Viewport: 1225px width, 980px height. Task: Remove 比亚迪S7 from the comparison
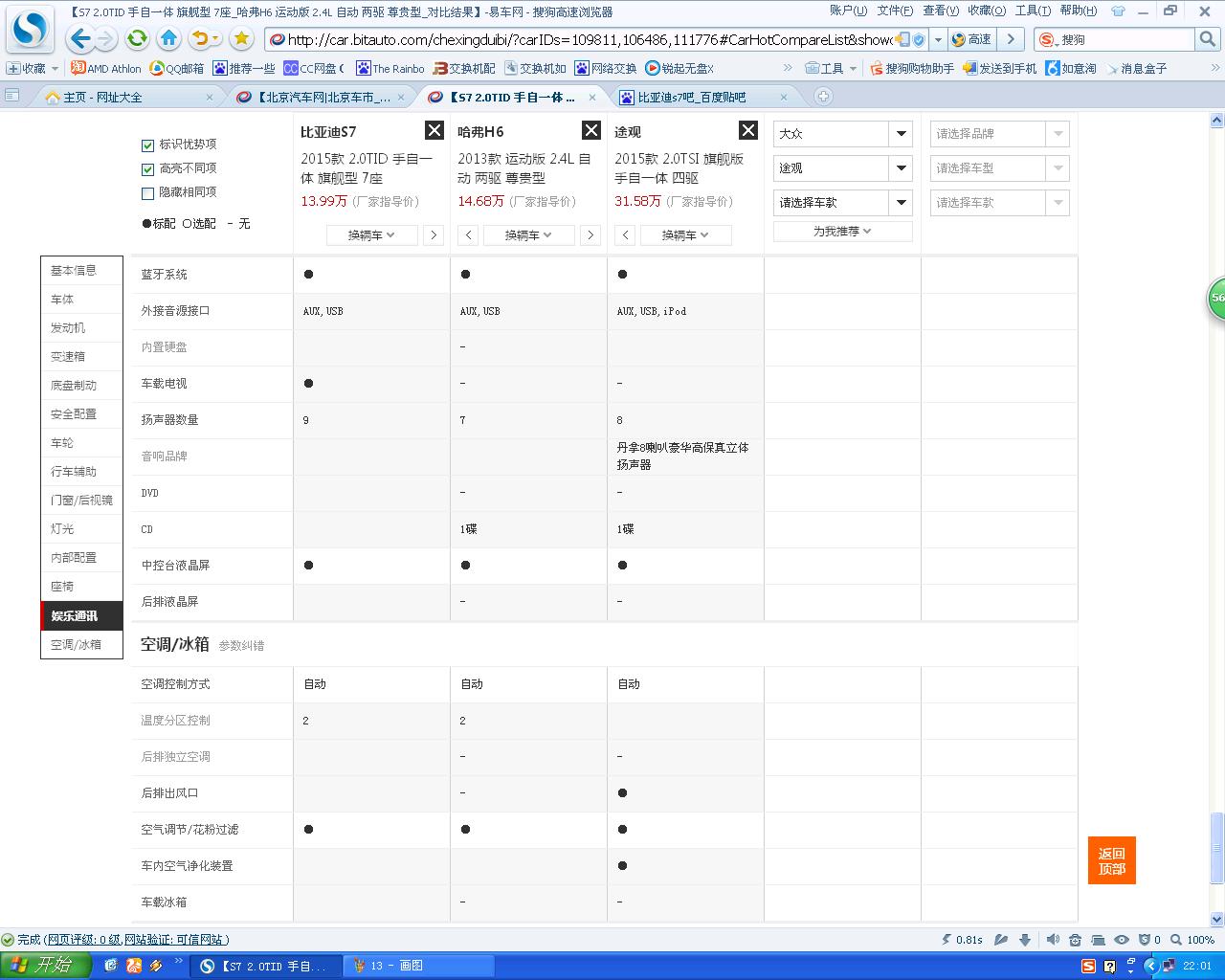[x=434, y=131]
